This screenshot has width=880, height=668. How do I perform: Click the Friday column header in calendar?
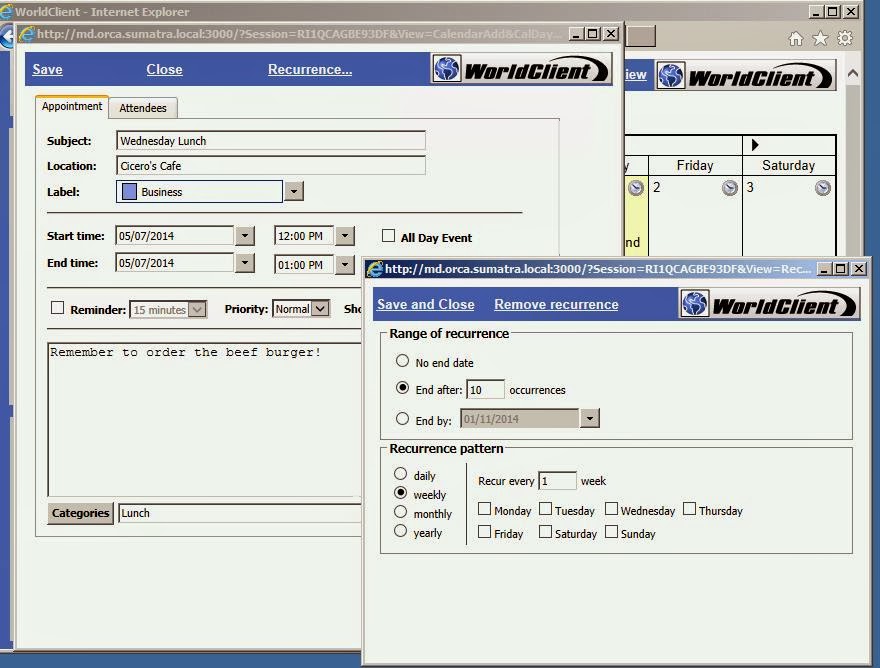(695, 165)
